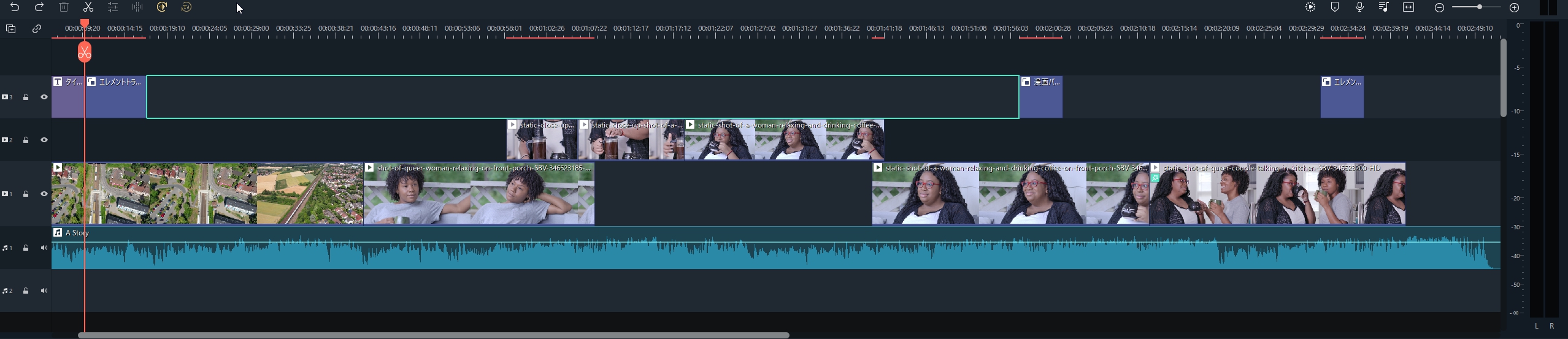Click the timeline zoom slider handle

(x=1479, y=7)
